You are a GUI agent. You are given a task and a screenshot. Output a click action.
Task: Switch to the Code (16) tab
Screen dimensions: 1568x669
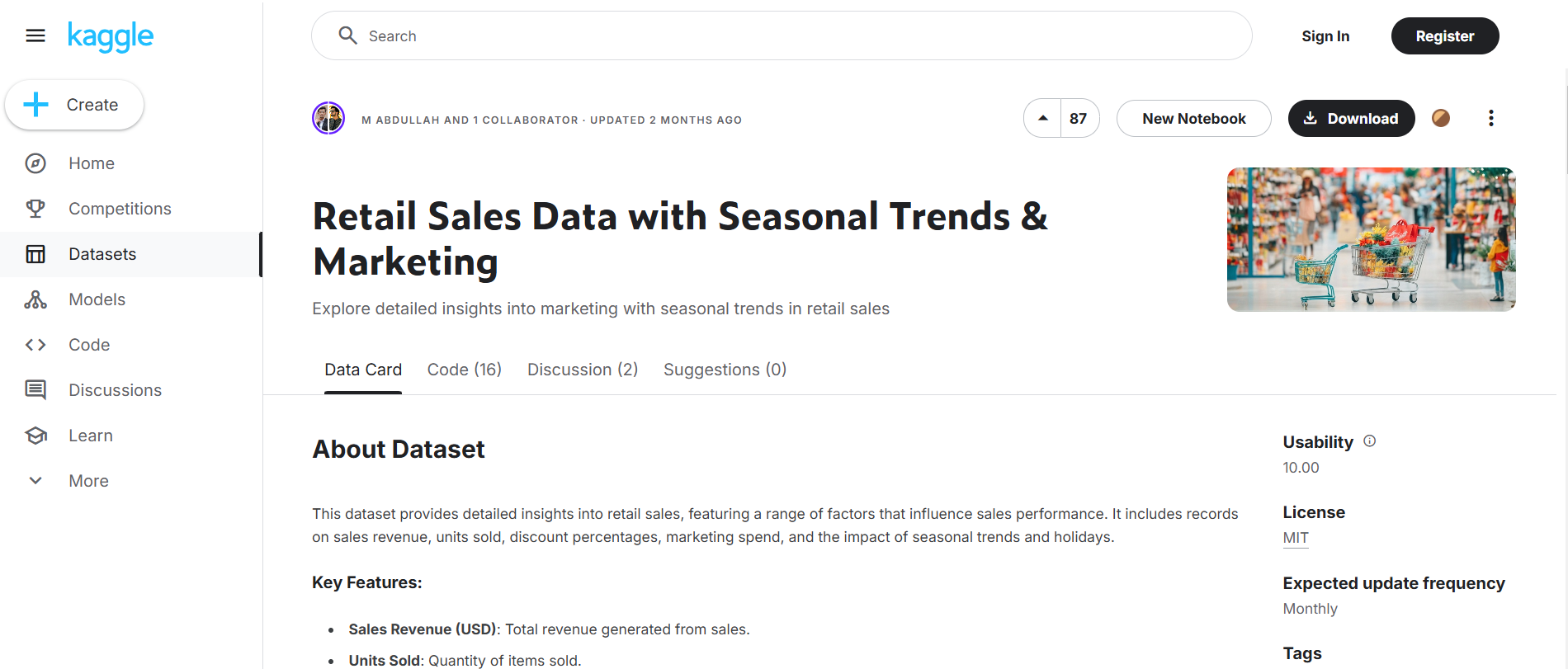click(x=464, y=370)
